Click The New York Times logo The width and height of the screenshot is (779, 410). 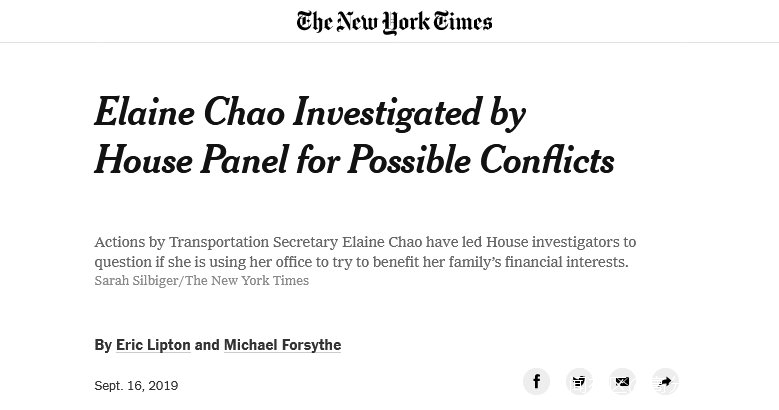point(394,21)
